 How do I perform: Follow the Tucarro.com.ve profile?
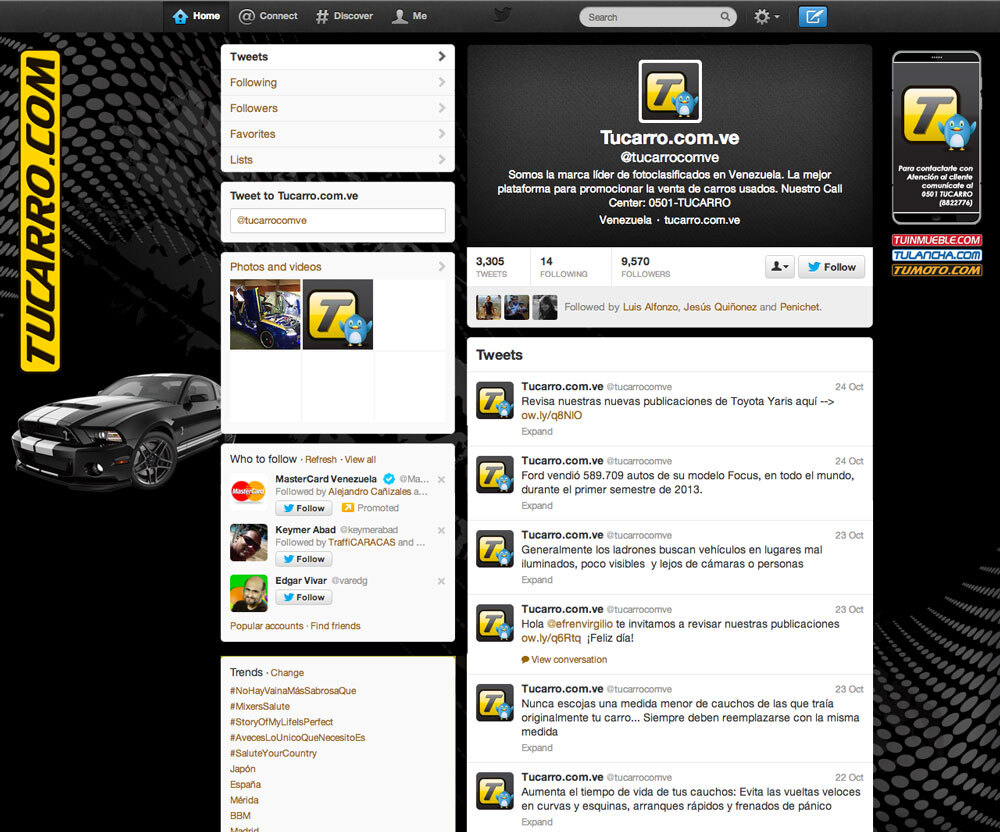coord(831,267)
